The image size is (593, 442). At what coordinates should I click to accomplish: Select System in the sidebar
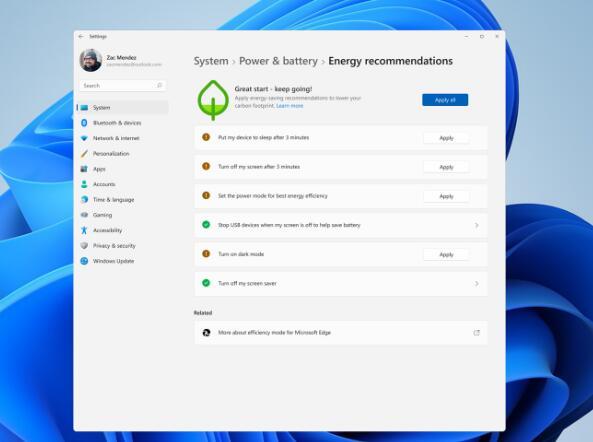(123, 107)
